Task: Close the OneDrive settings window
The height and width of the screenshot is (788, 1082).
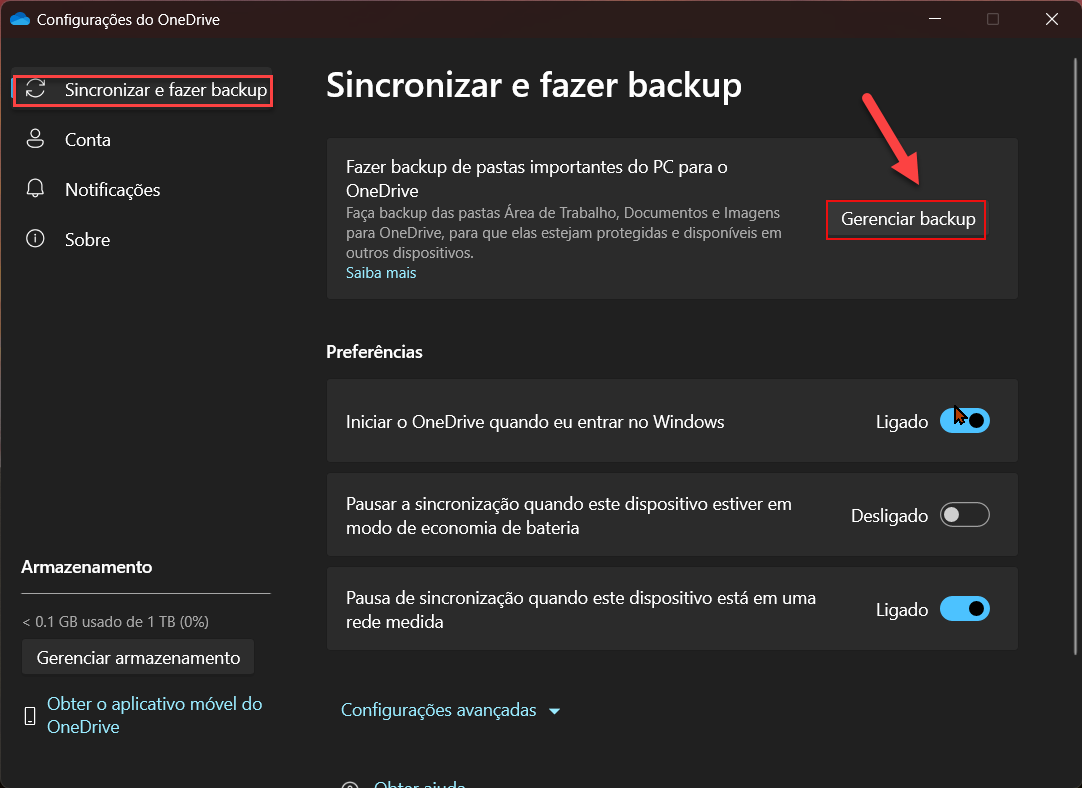Action: click(x=1051, y=19)
